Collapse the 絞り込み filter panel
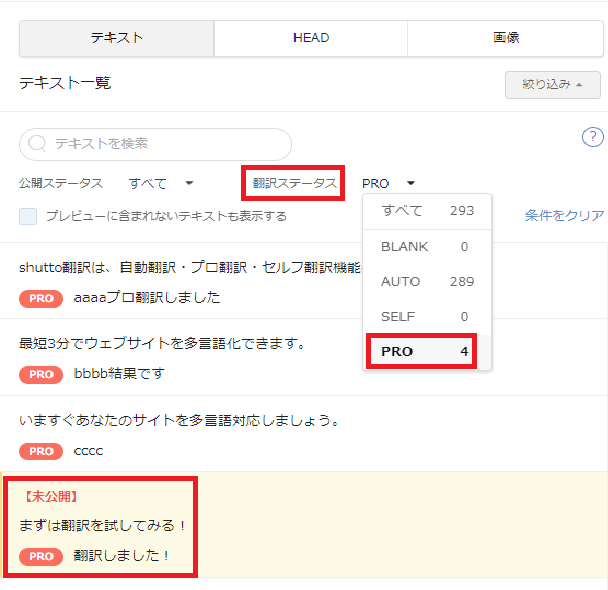 553,85
